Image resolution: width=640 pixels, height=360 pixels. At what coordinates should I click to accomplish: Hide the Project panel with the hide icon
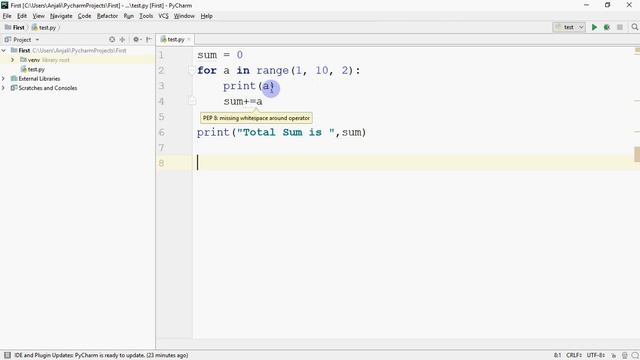coord(149,40)
